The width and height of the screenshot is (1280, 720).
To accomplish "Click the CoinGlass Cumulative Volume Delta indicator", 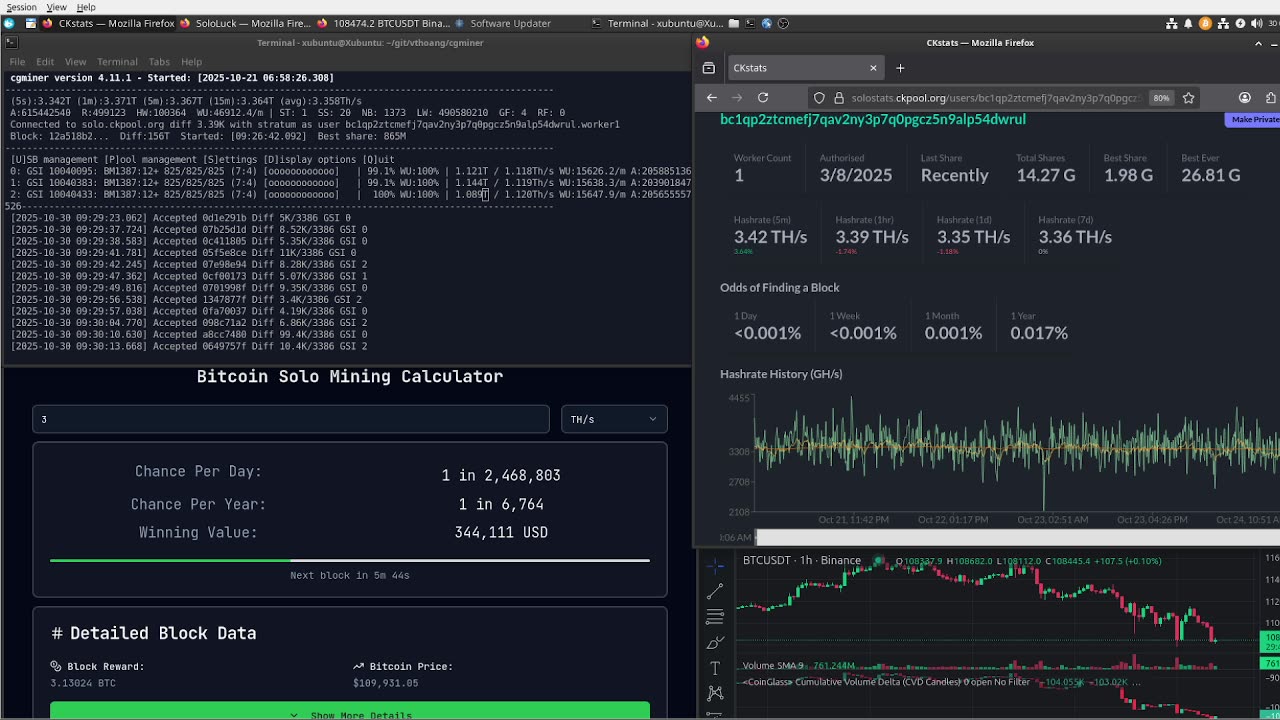I will pyautogui.click(x=886, y=682).
